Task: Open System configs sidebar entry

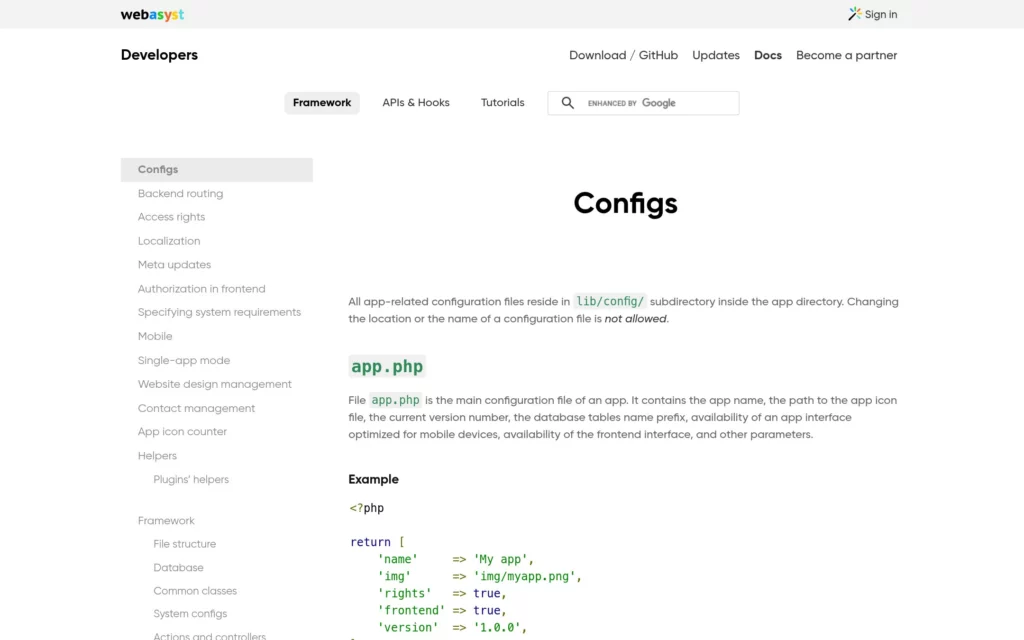Action: pos(190,614)
